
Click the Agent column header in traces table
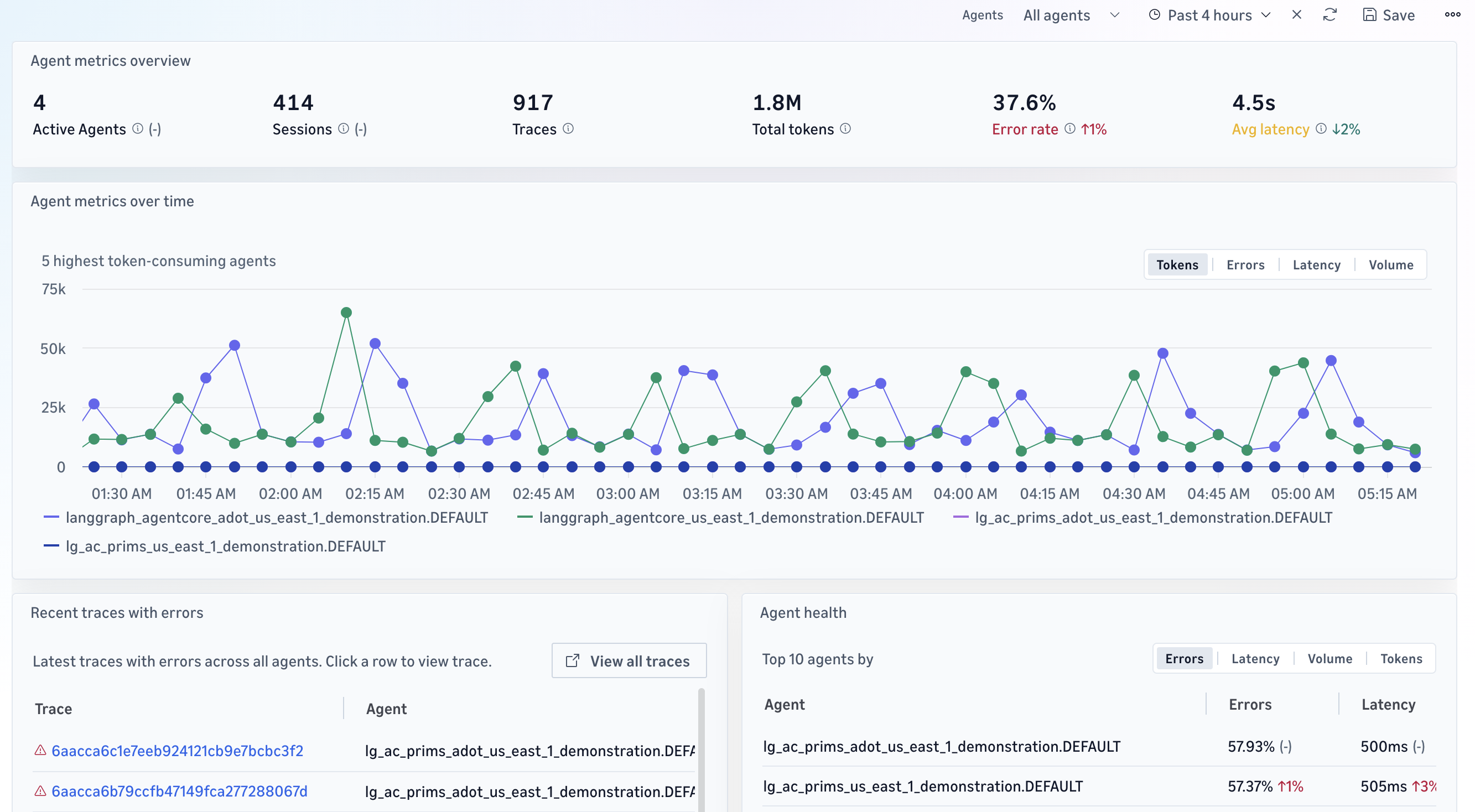[x=387, y=709]
